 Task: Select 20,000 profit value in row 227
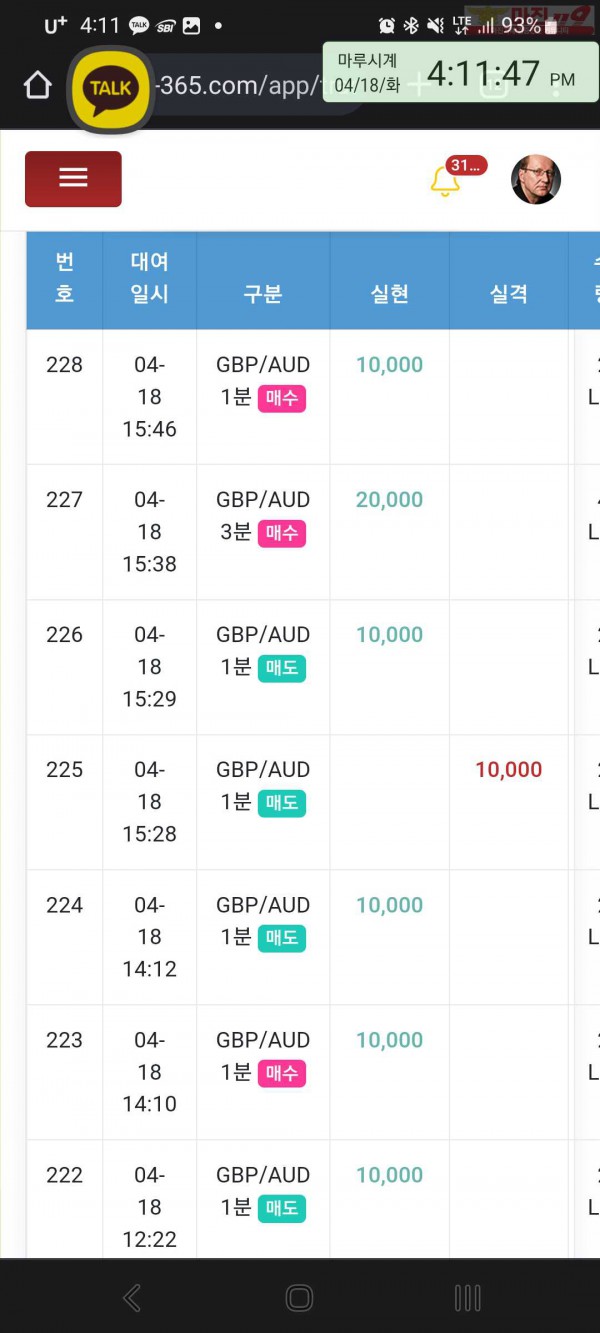click(x=389, y=500)
